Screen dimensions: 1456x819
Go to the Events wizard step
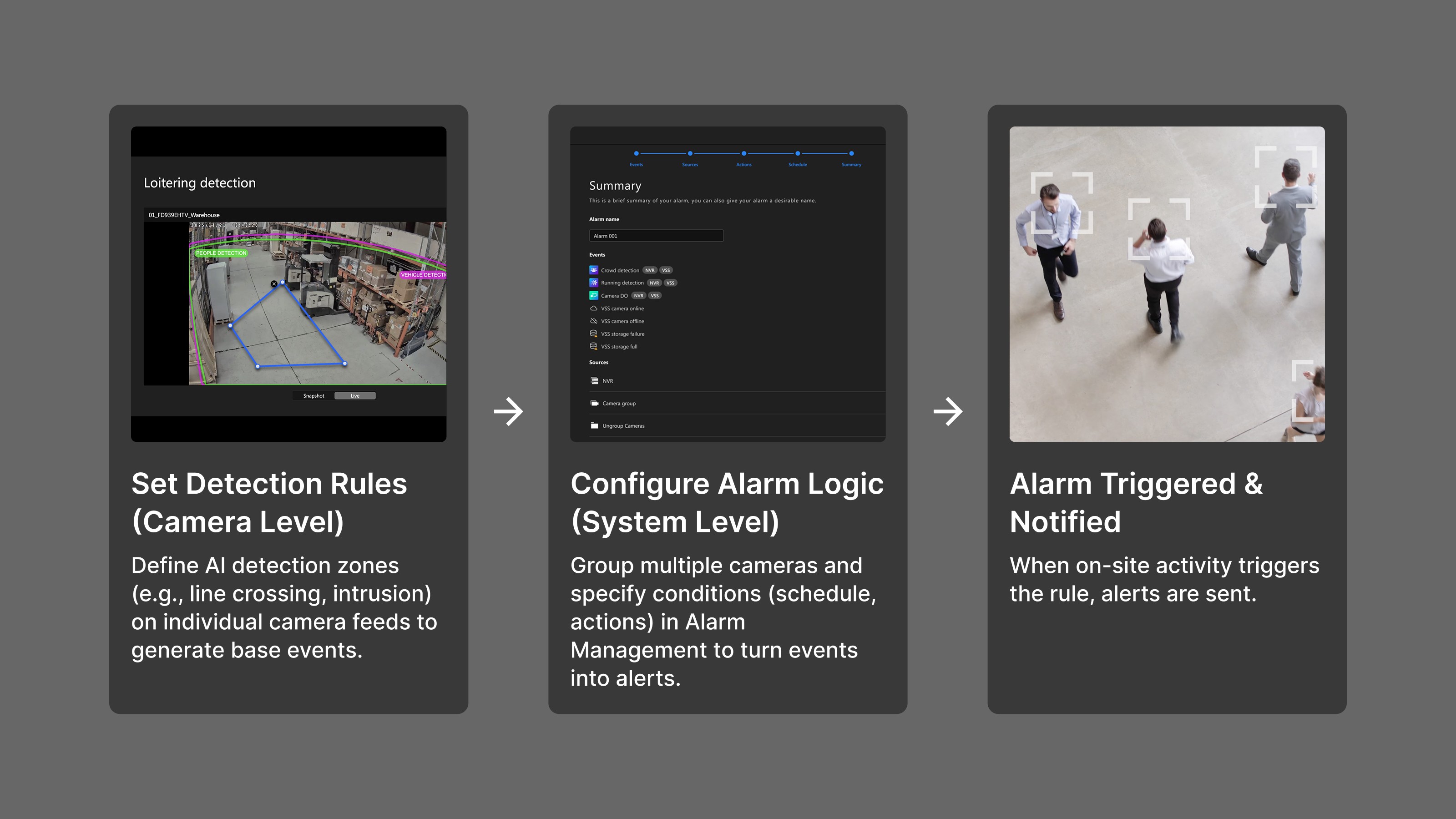click(636, 154)
